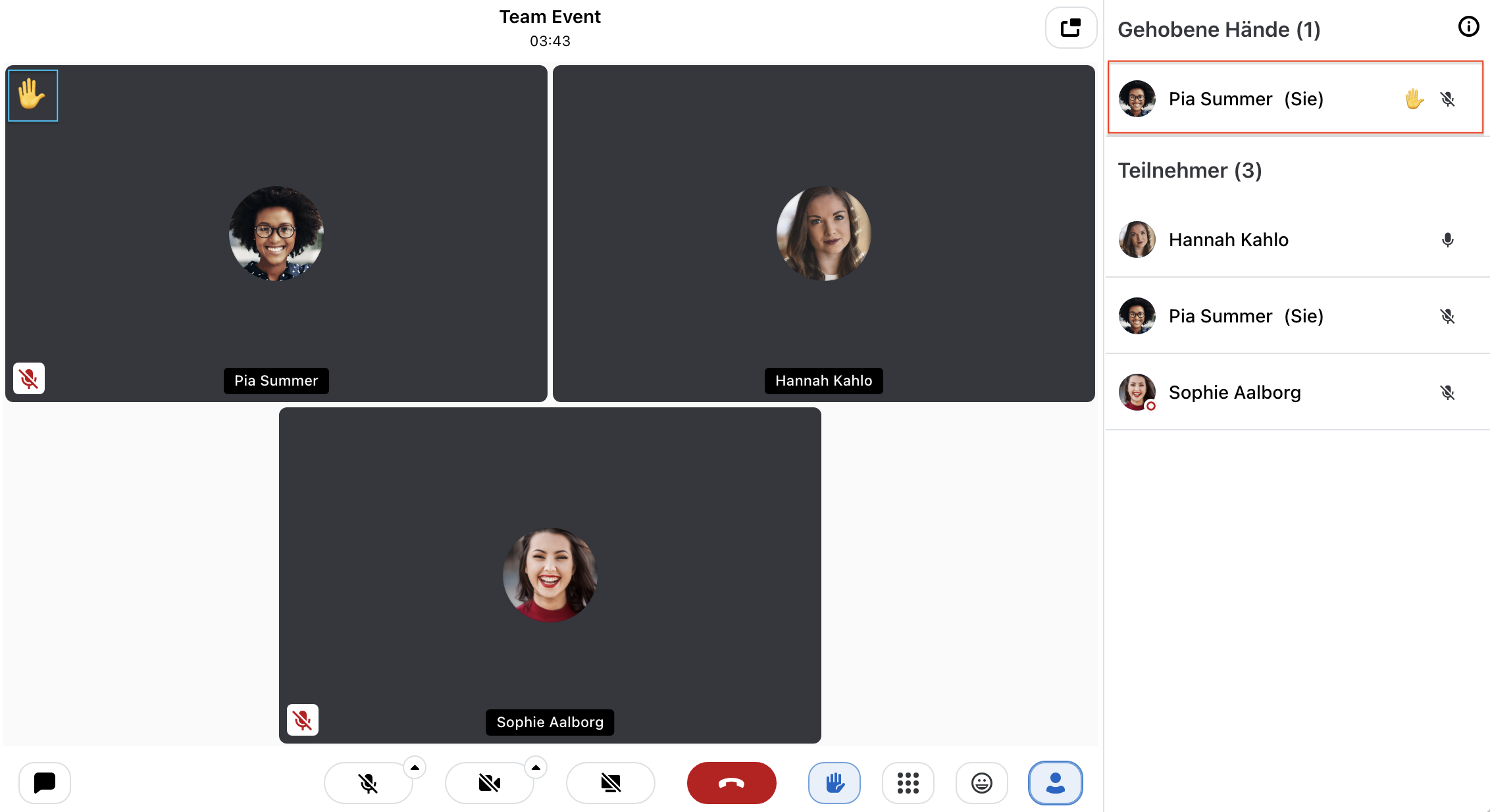Click 'Teilnehmer (3)' heading
The height and width of the screenshot is (812, 1490).
click(x=1190, y=170)
